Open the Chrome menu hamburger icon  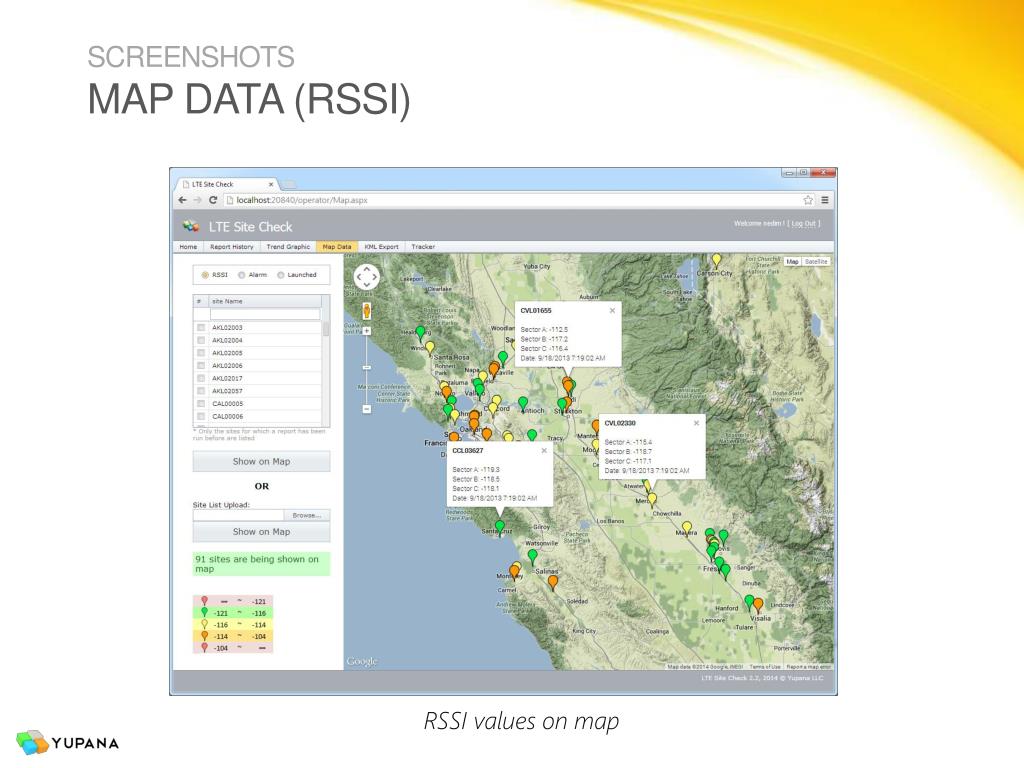(x=825, y=200)
